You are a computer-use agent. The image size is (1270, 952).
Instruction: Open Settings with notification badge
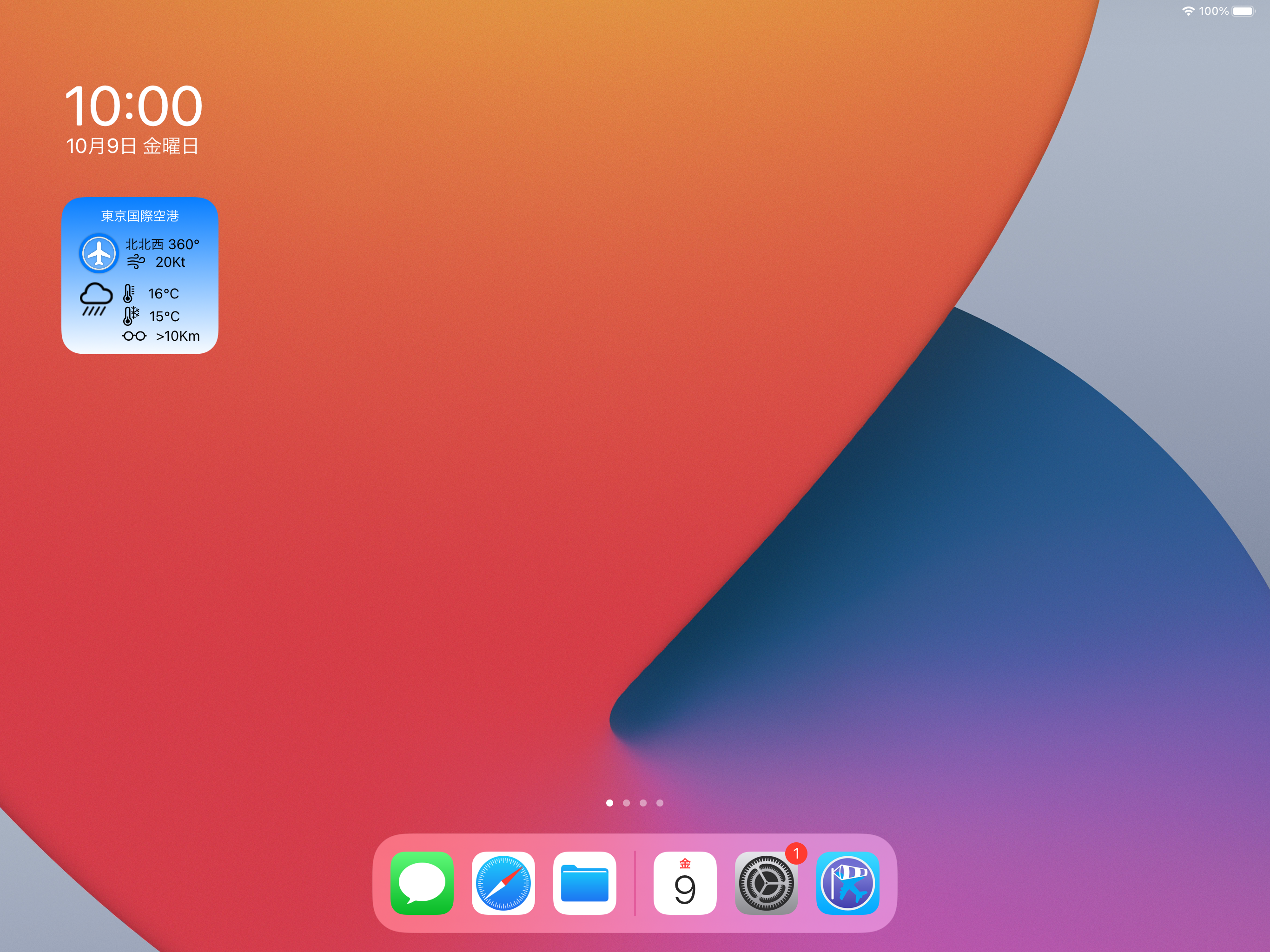766,883
